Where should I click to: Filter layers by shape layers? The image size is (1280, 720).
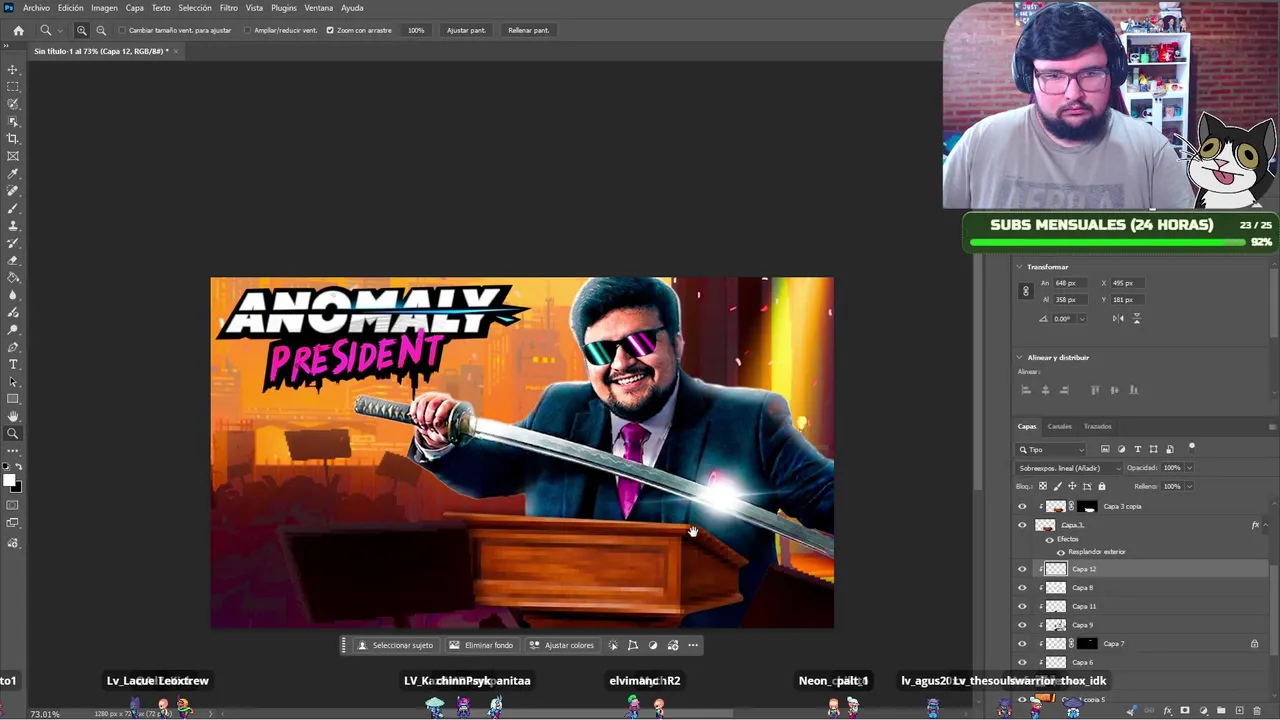pos(1153,450)
